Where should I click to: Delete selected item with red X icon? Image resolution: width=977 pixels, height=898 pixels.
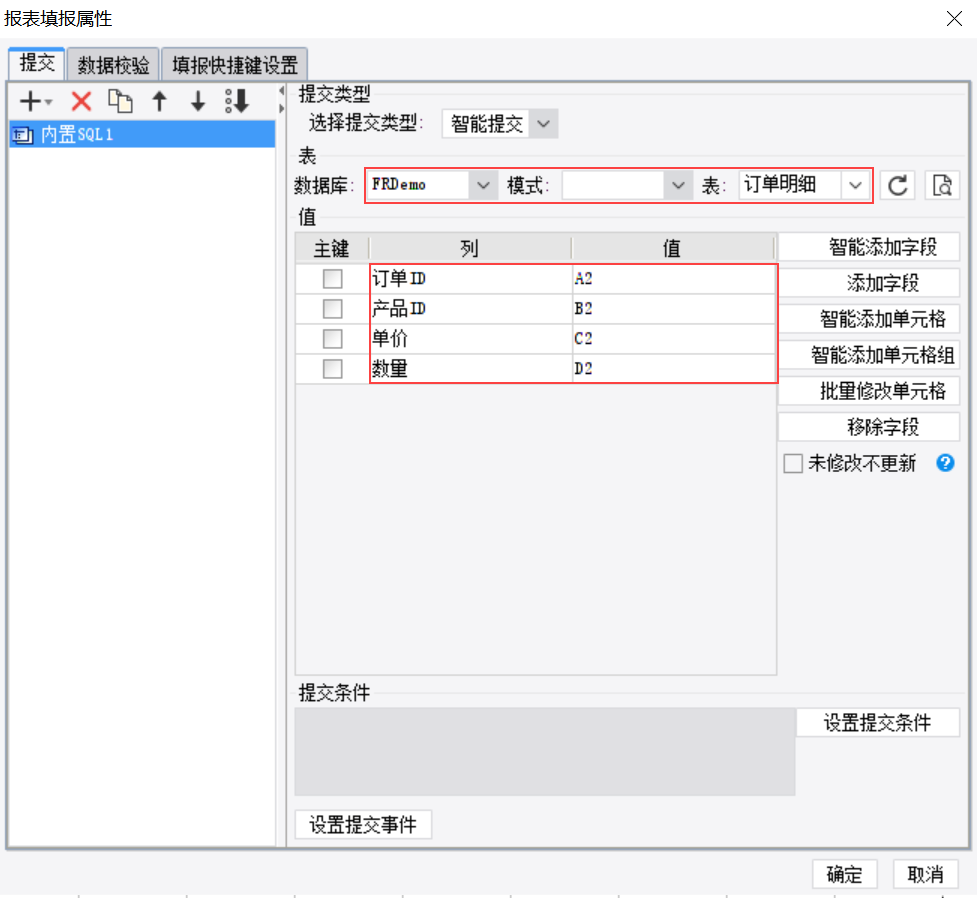81,101
